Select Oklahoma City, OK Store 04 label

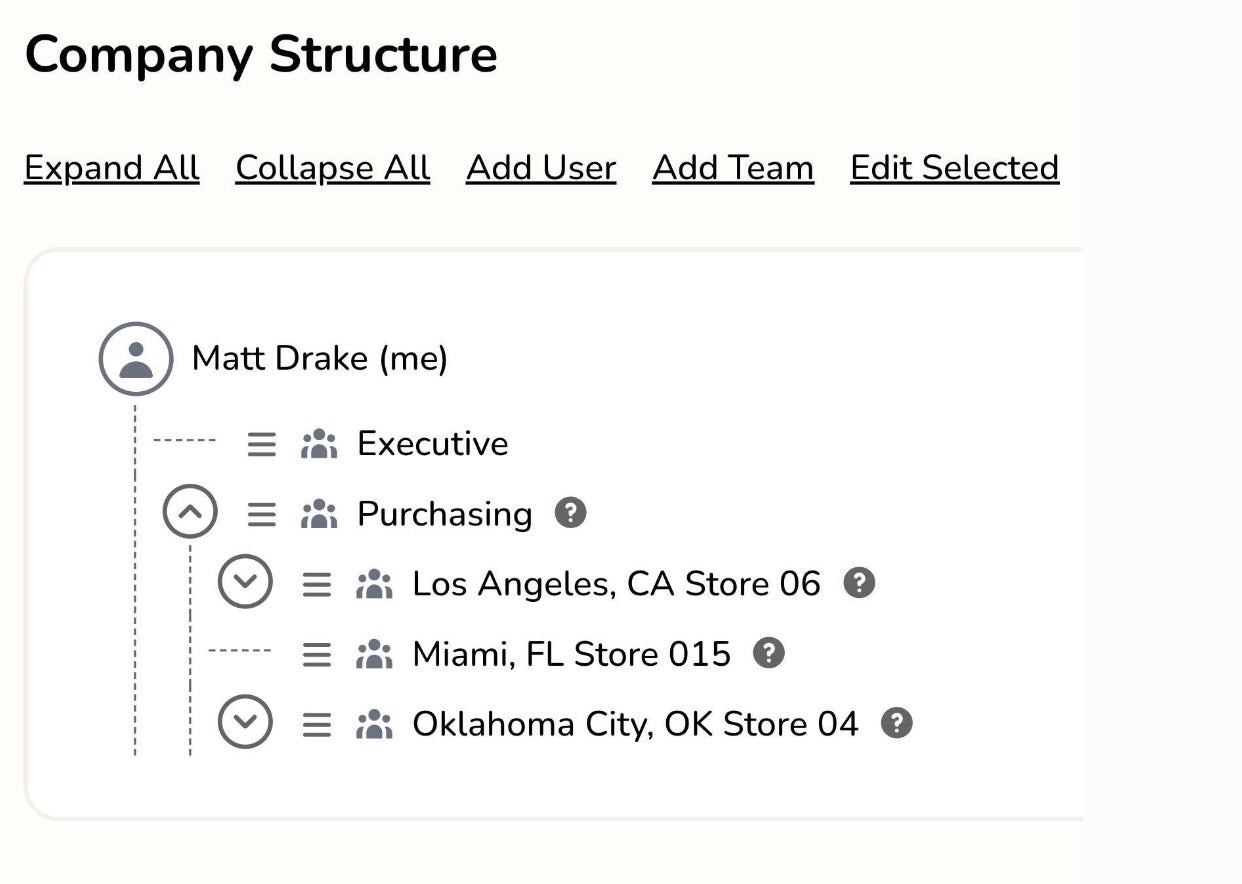point(636,724)
